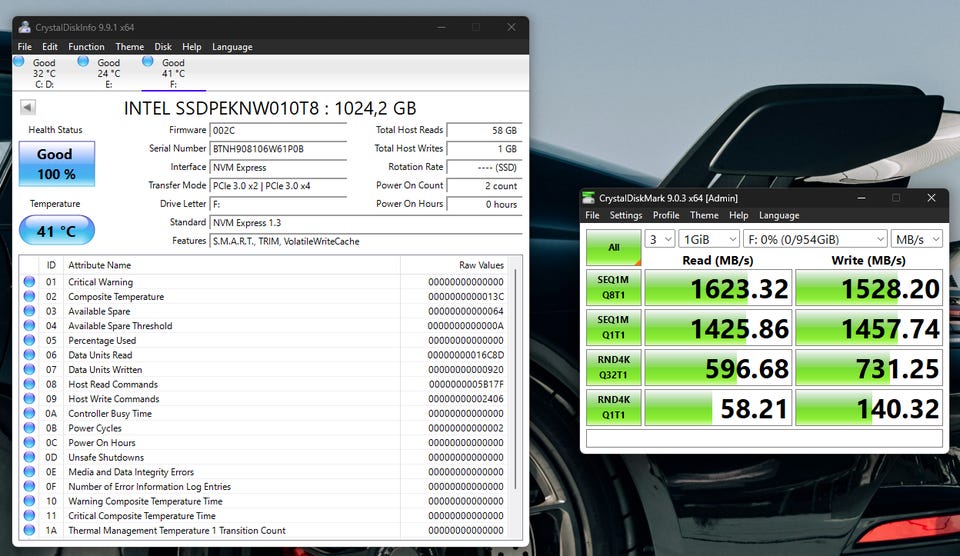Select the C: D: disk status orb
Image resolution: width=960 pixels, height=556 pixels.
coord(18,61)
